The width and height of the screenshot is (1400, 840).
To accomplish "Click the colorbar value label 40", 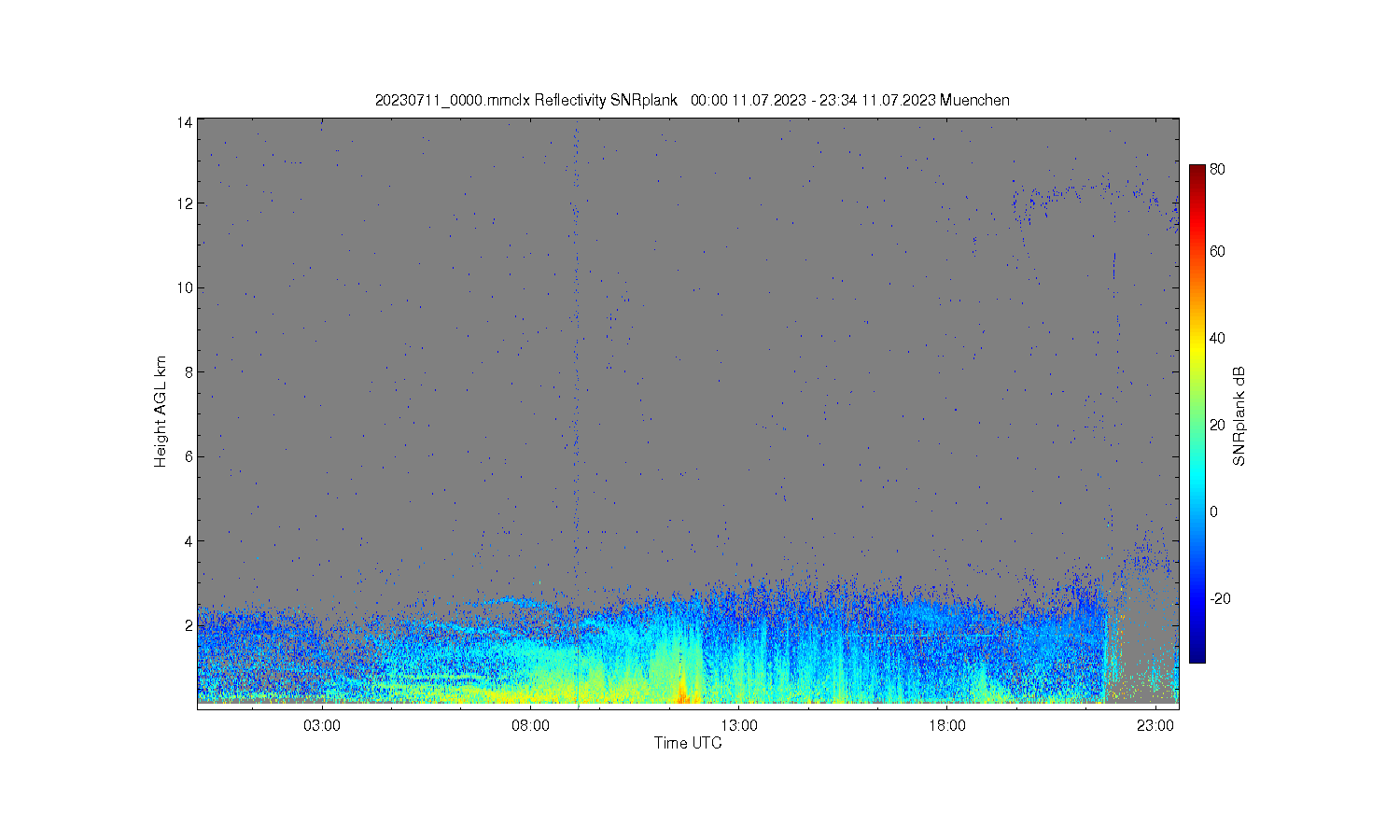I will coord(1217,338).
